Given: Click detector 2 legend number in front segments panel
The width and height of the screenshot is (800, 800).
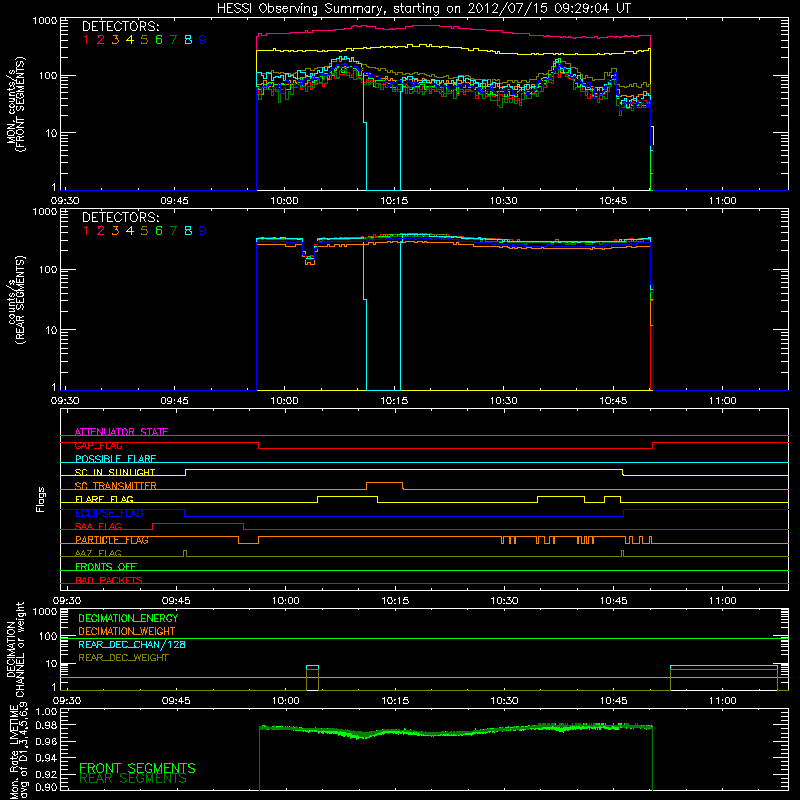Looking at the screenshot, I should [x=101, y=40].
